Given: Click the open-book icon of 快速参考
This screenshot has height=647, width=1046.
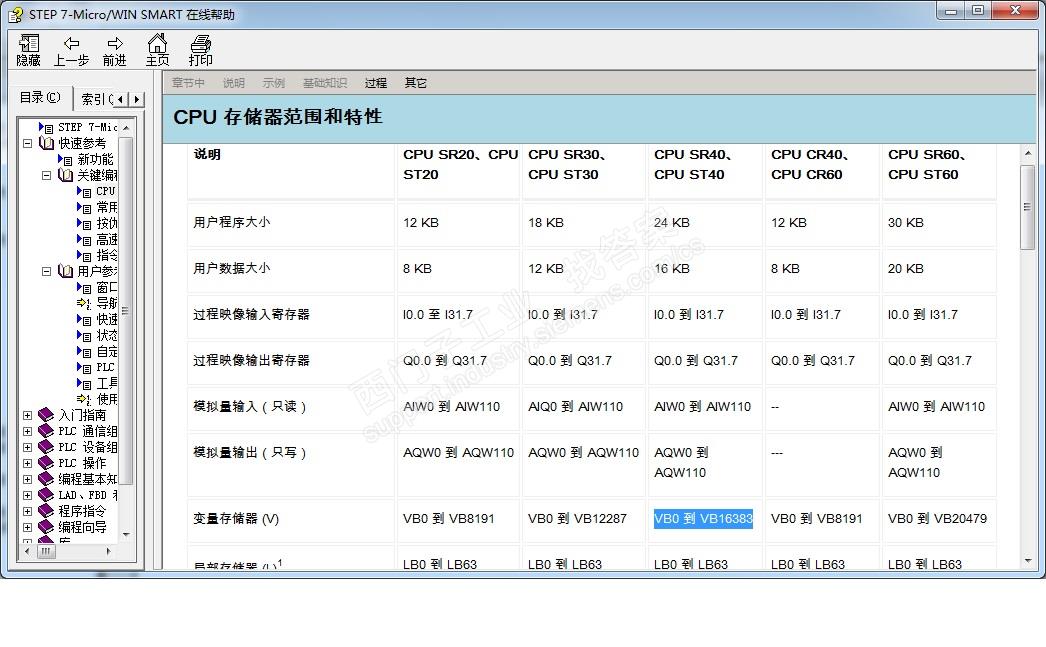Looking at the screenshot, I should (x=46, y=143).
